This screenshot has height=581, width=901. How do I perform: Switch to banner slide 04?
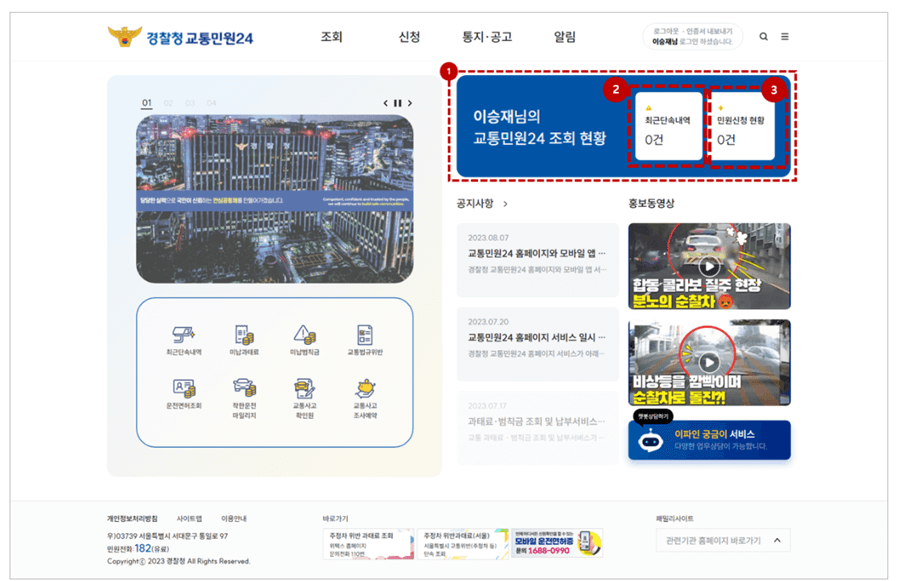(x=211, y=103)
